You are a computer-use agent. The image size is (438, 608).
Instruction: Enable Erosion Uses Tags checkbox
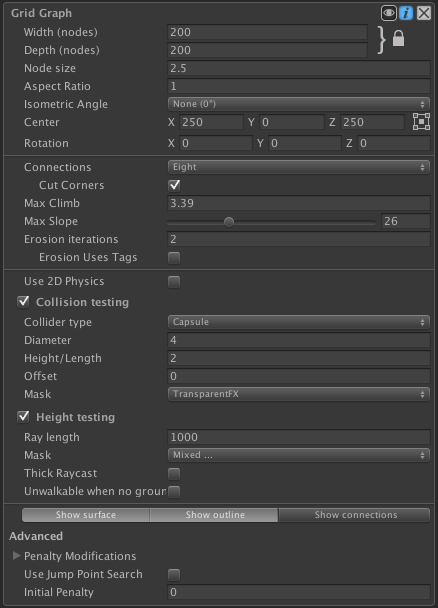pos(174,257)
